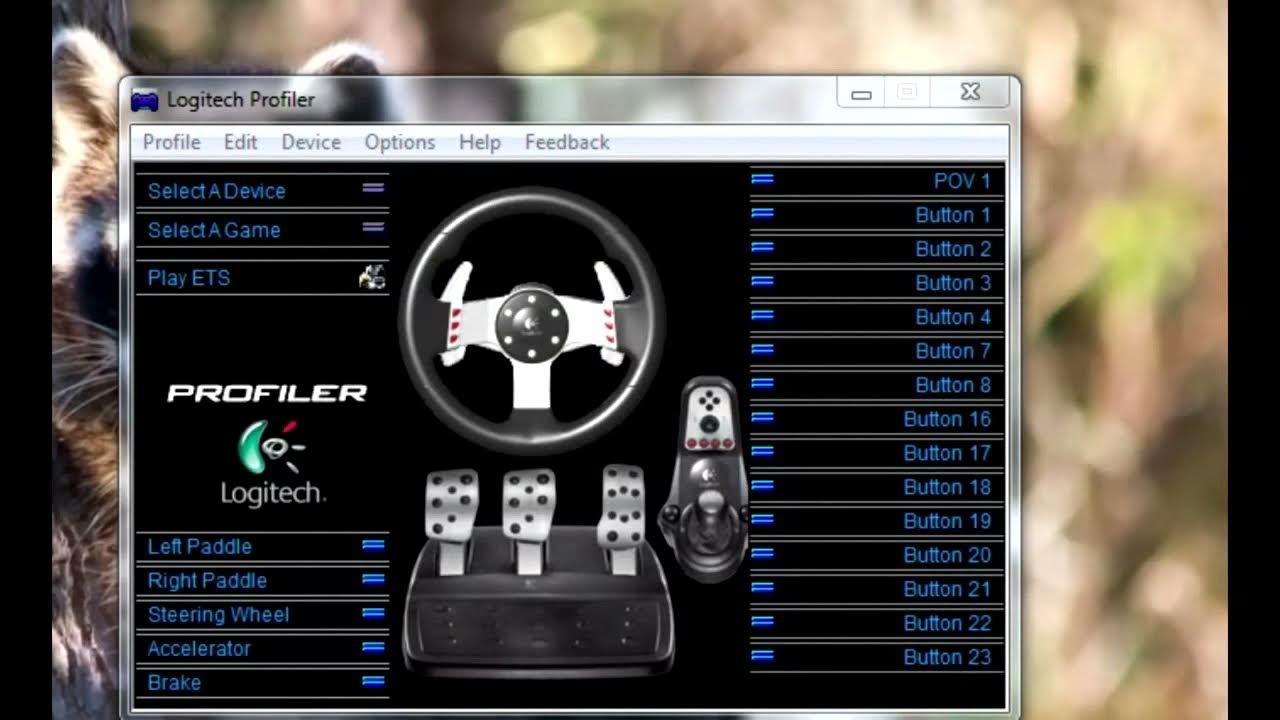
Task: Open the Help menu
Action: tap(479, 142)
